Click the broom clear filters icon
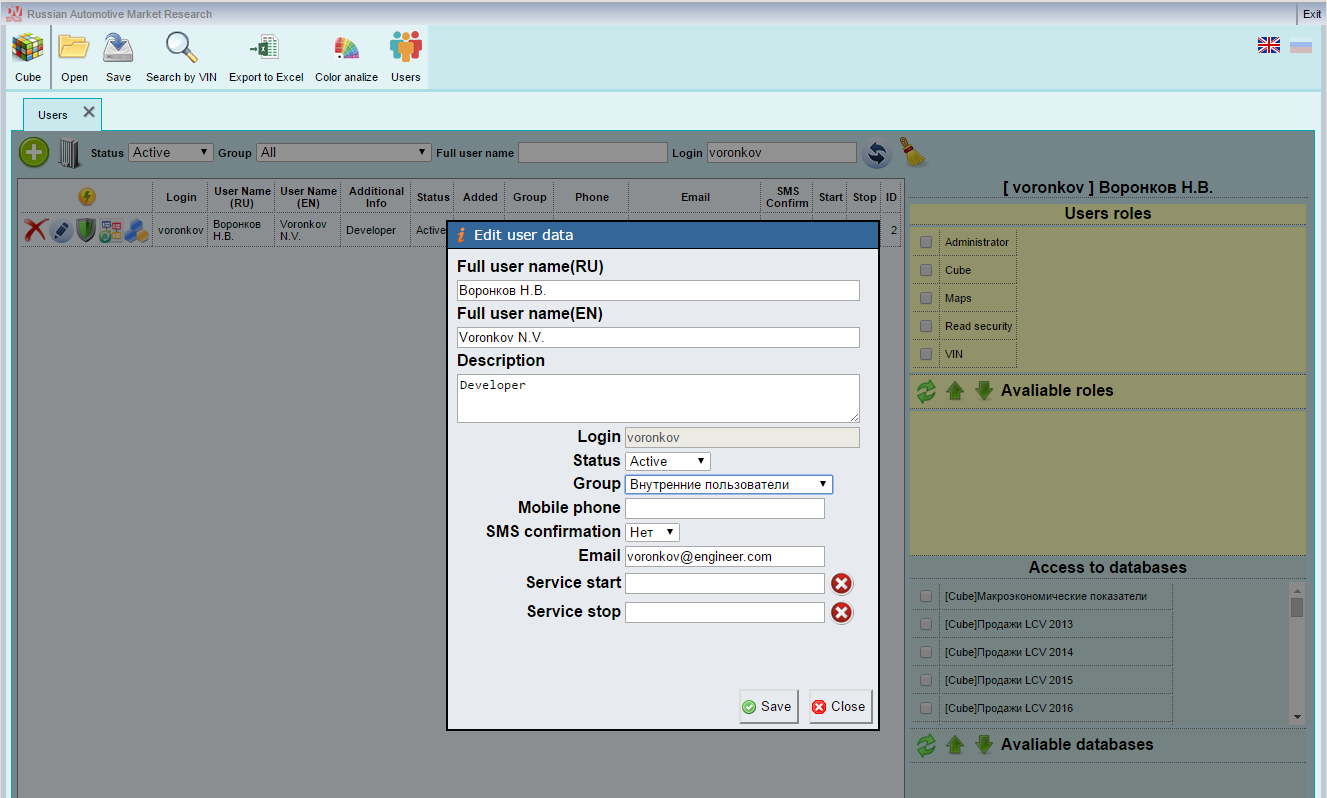Screen dimensions: 1327x798 pos(912,151)
